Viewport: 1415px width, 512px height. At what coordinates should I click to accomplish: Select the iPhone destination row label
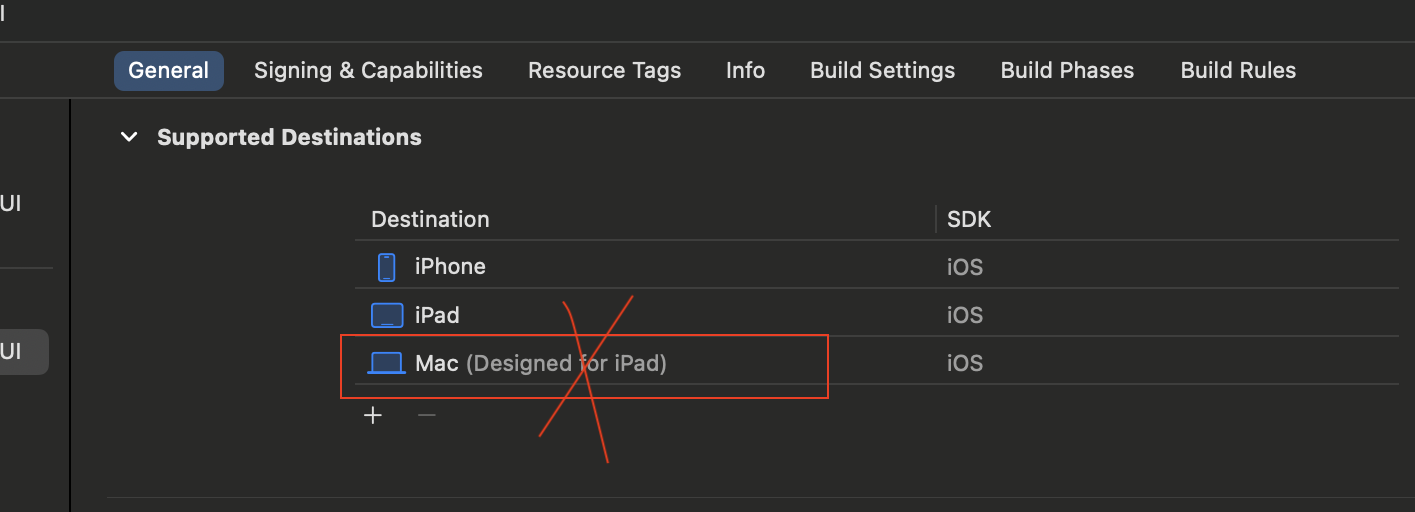coord(450,267)
